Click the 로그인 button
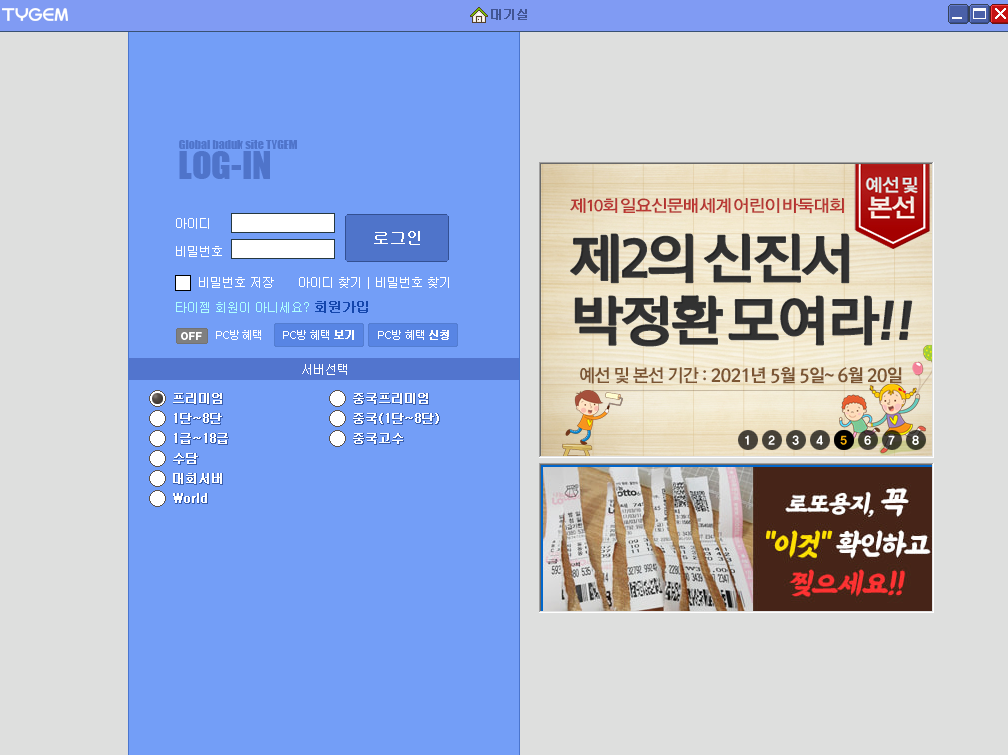Image resolution: width=1008 pixels, height=755 pixels. [x=397, y=238]
